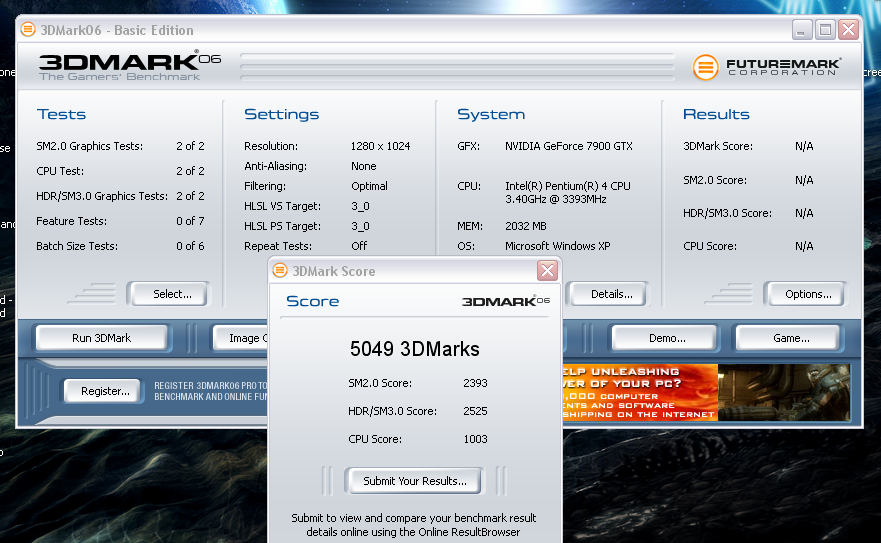Click the System section heading
881x543 pixels.
tap(491, 114)
